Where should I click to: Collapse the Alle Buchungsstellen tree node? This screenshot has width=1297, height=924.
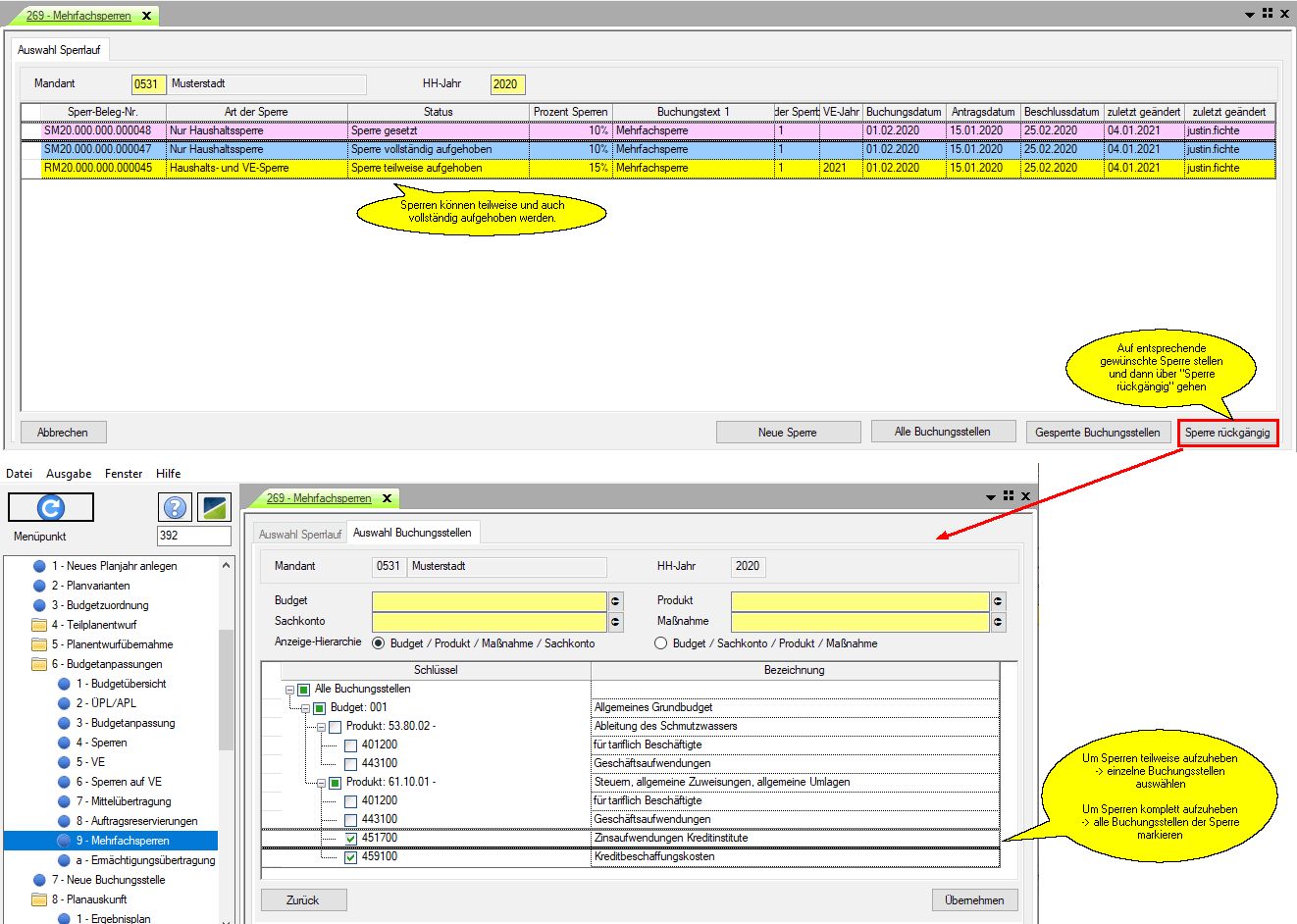pyautogui.click(x=289, y=690)
